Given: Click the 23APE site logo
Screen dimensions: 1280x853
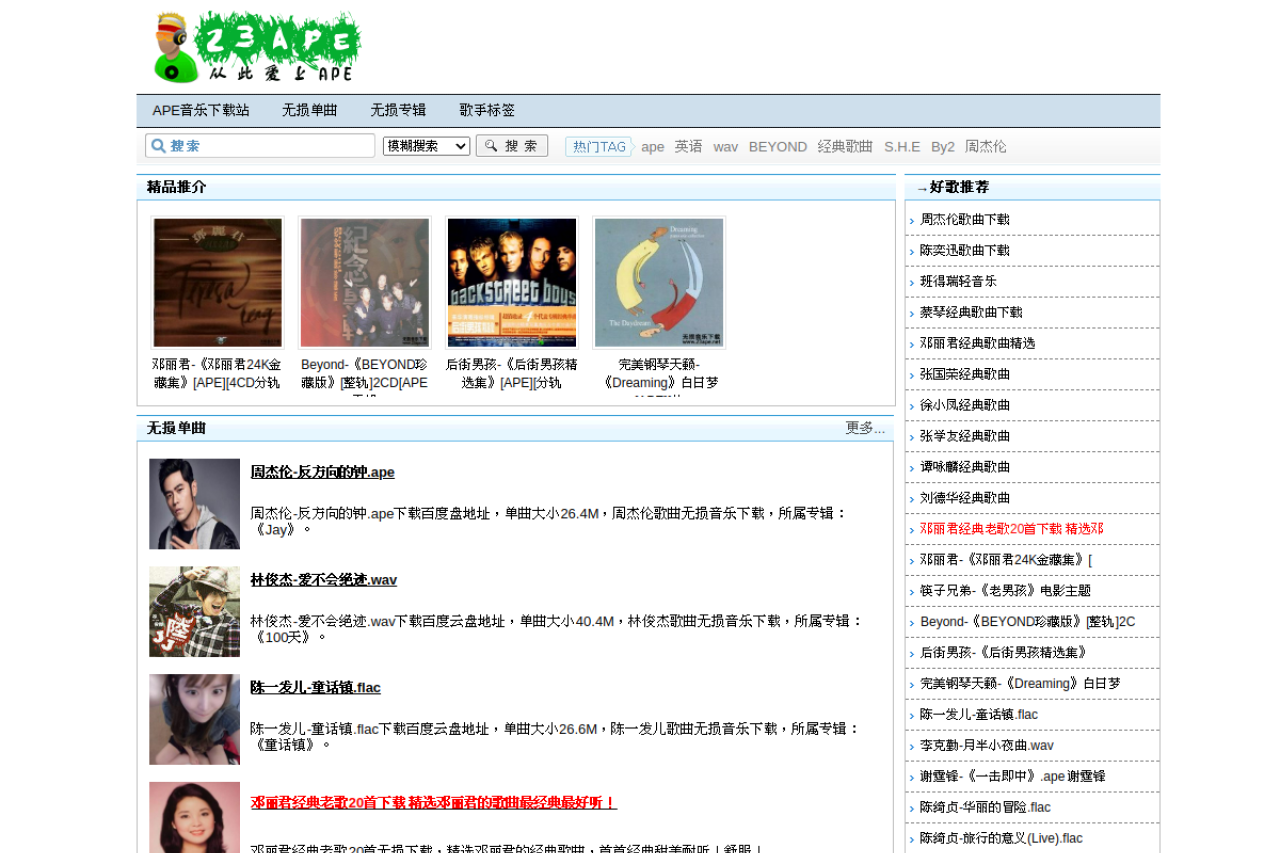Looking at the screenshot, I should [x=257, y=47].
